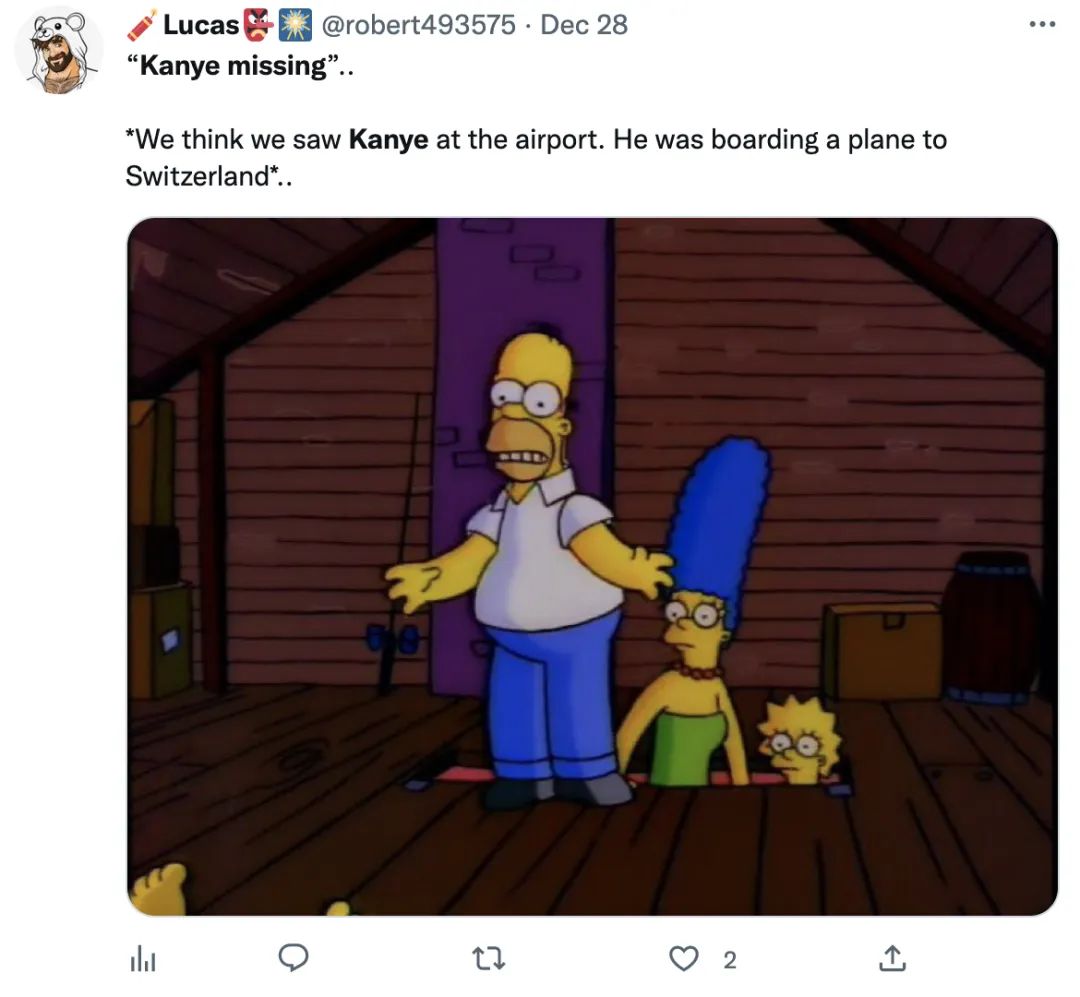Click the like count number 2

coord(730,960)
